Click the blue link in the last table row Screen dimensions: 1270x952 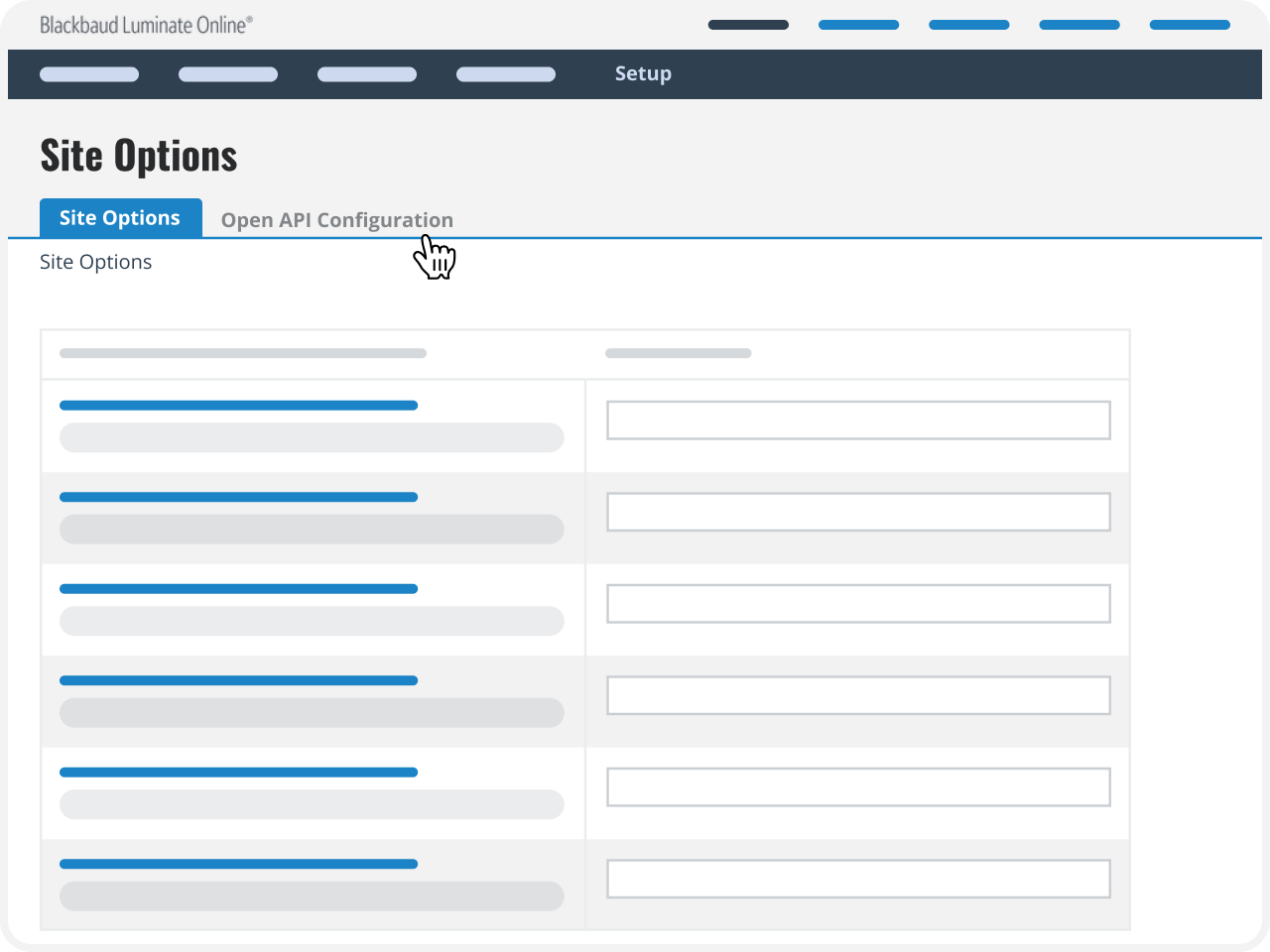238,864
